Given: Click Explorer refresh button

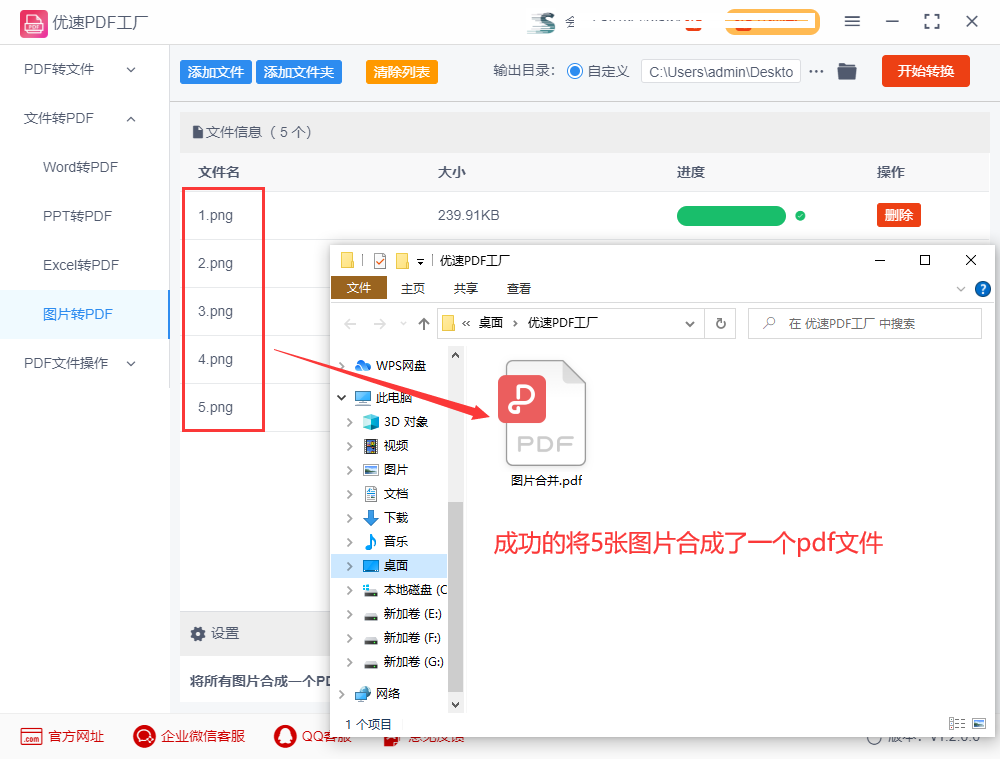Looking at the screenshot, I should (721, 324).
